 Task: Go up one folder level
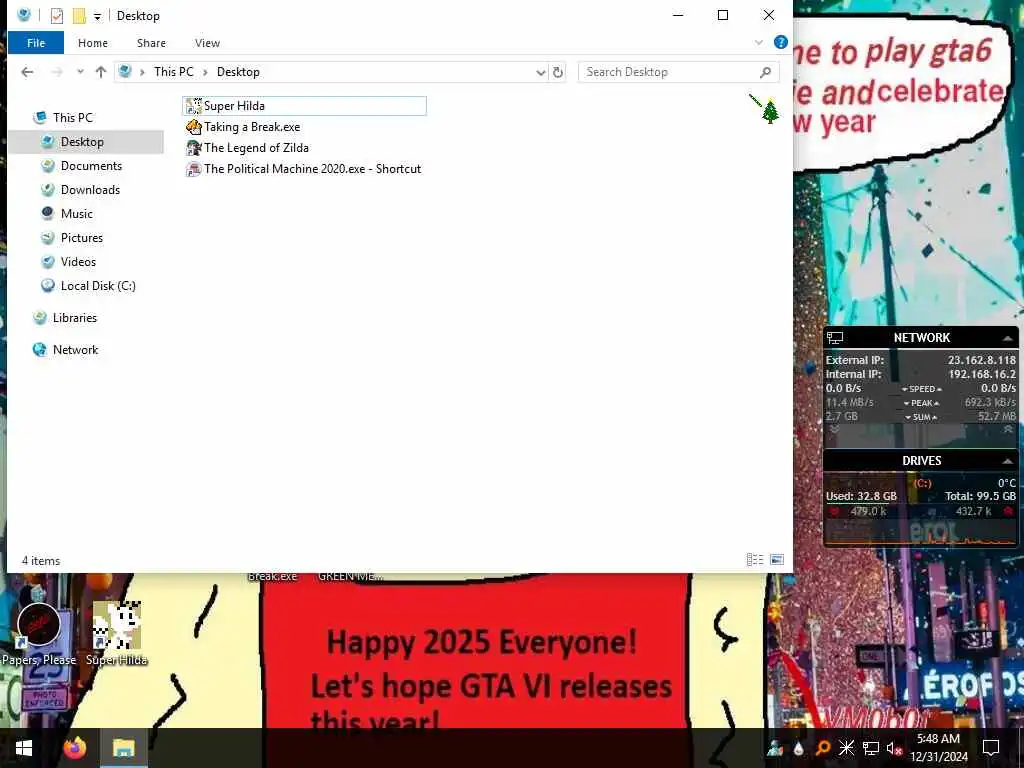(x=101, y=72)
